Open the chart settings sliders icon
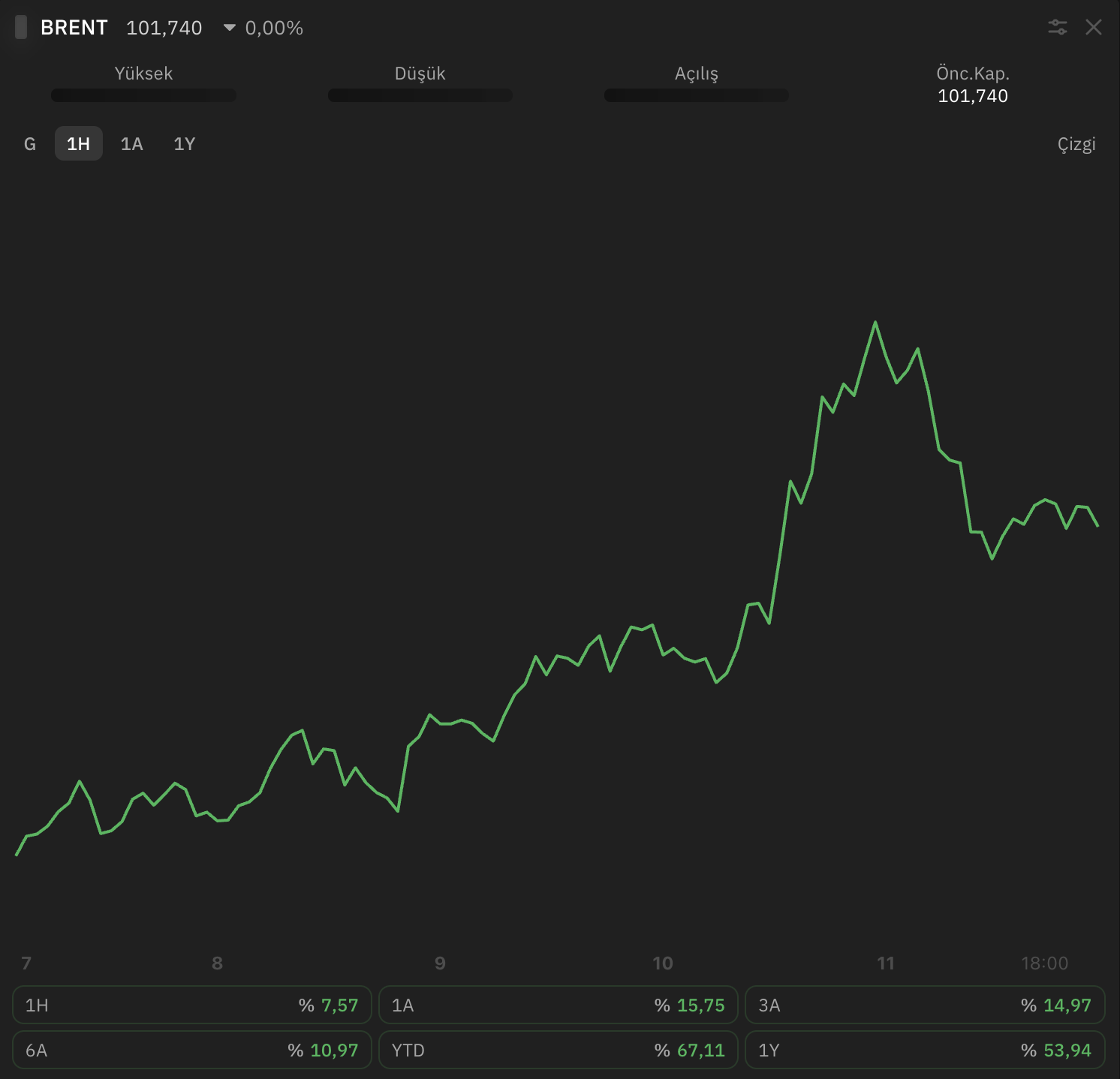Screen dimensions: 1120x1079 1057,28
